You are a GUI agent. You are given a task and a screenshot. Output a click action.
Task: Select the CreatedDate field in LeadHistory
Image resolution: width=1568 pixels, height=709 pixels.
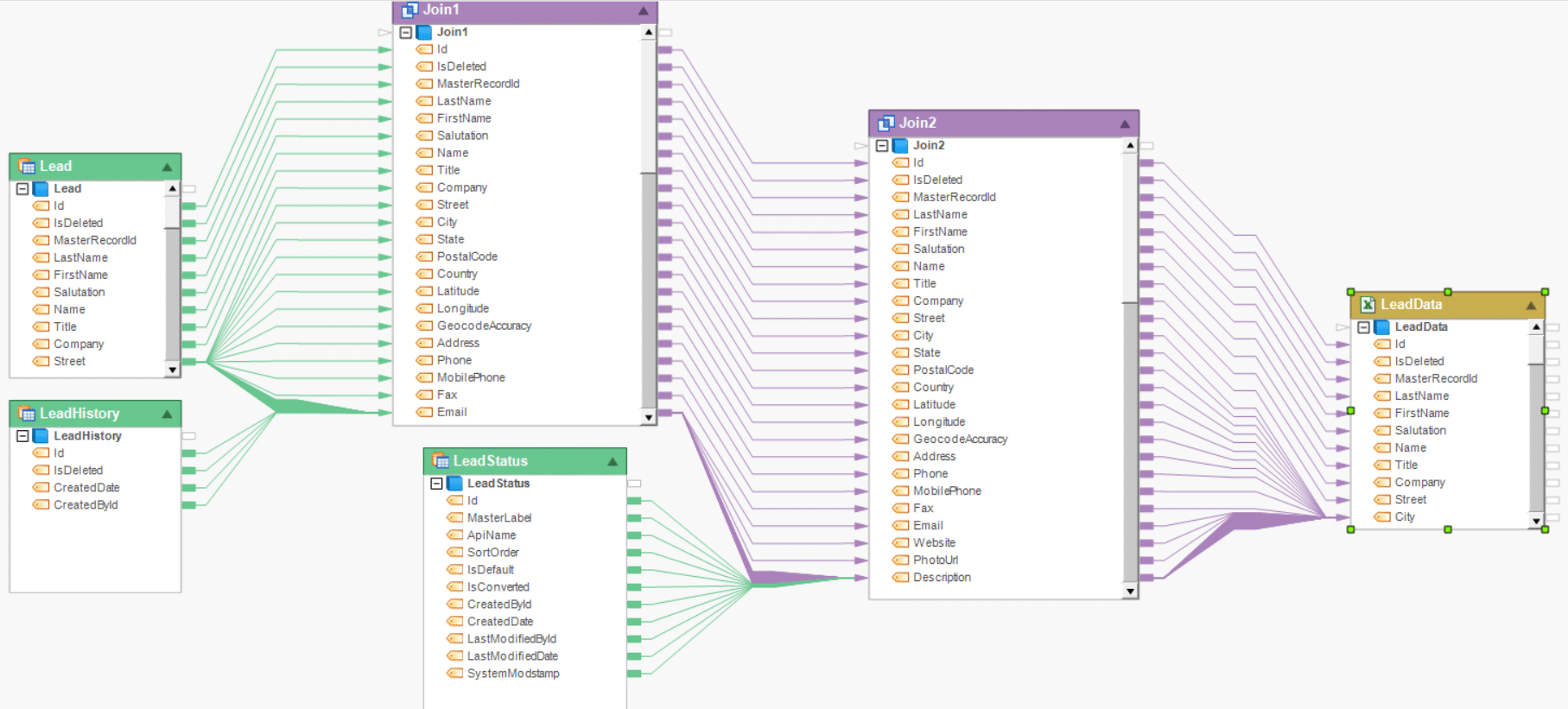coord(86,488)
